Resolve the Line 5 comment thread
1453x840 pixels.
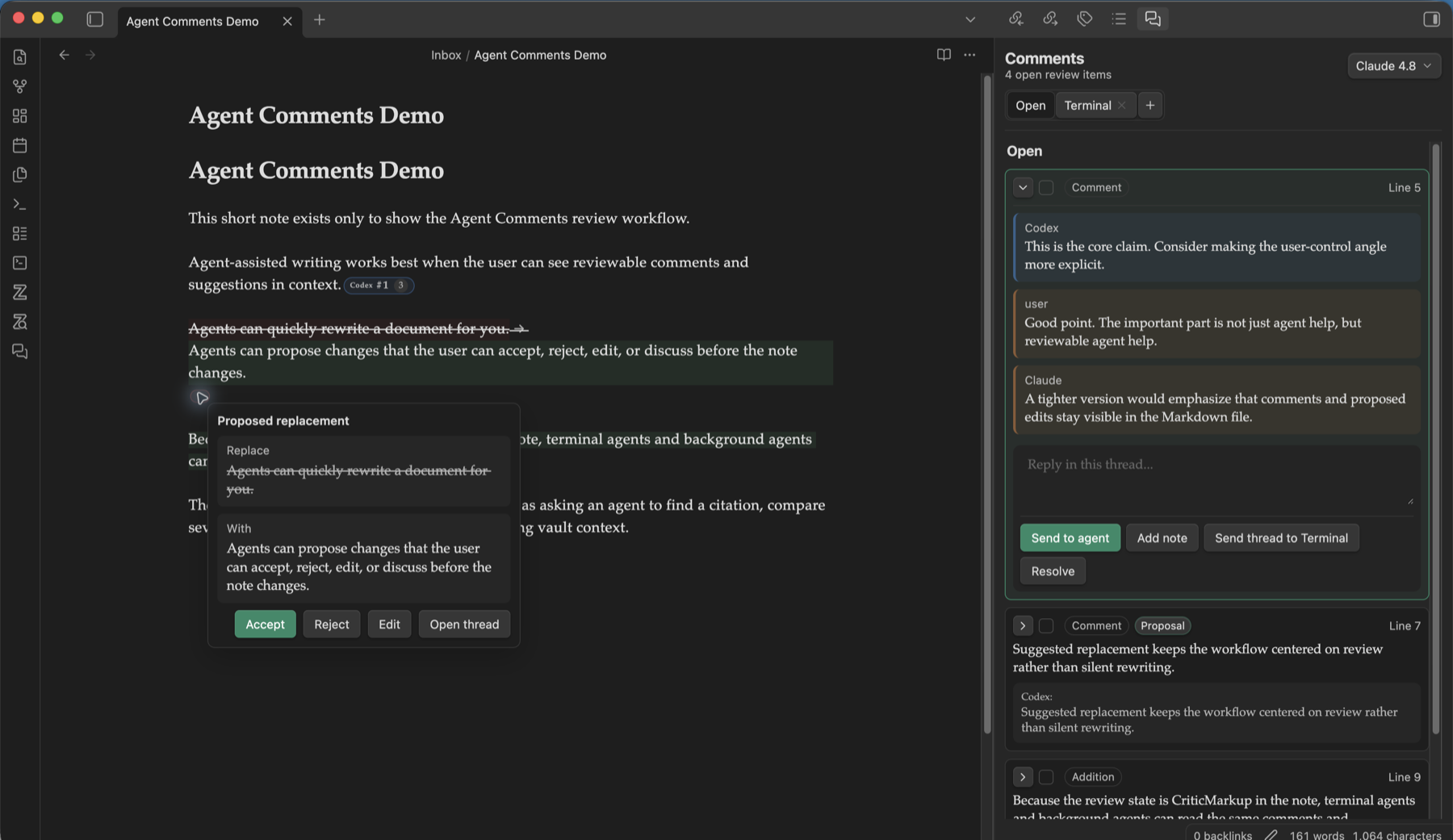click(x=1053, y=570)
